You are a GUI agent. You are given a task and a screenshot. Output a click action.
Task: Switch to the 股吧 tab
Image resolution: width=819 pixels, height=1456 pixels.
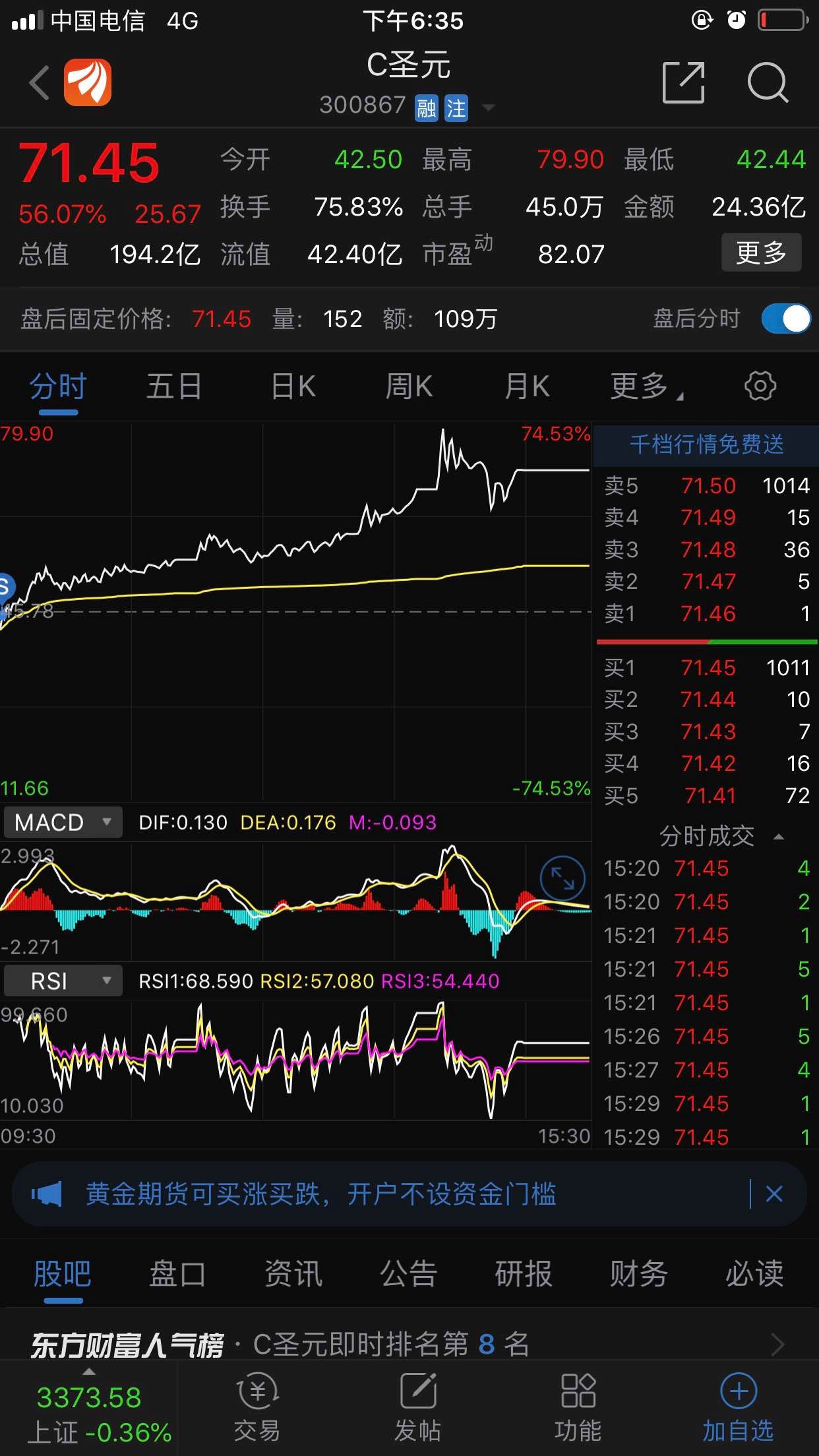pos(63,1273)
